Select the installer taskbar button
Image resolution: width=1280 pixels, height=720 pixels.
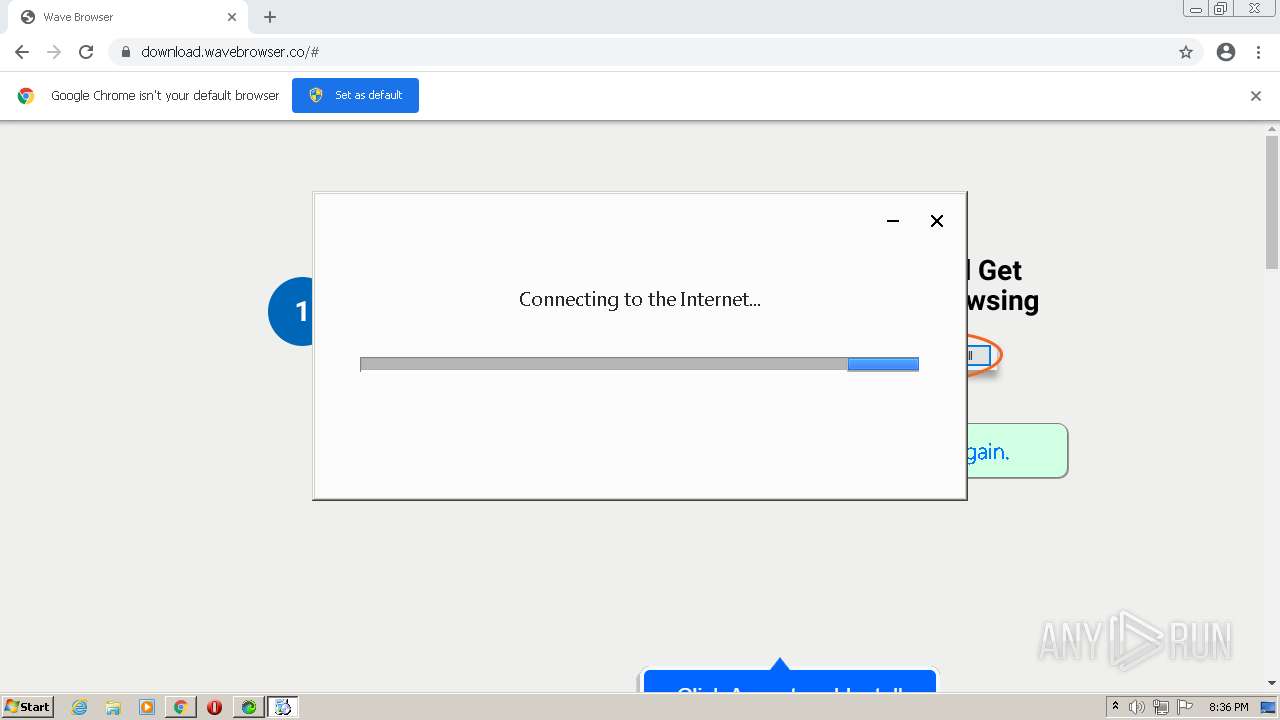[283, 707]
